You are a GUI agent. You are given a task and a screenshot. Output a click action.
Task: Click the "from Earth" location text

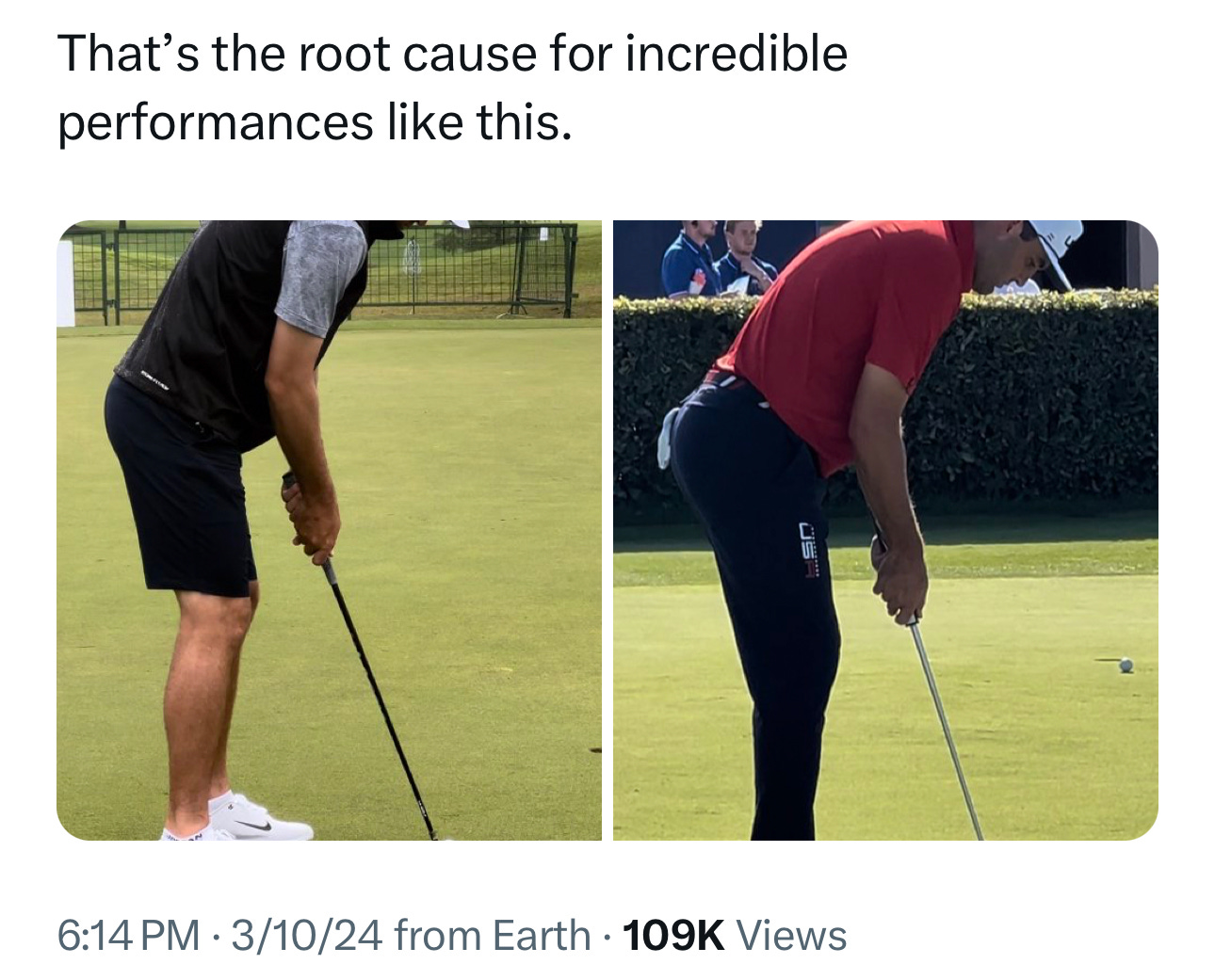[493, 936]
